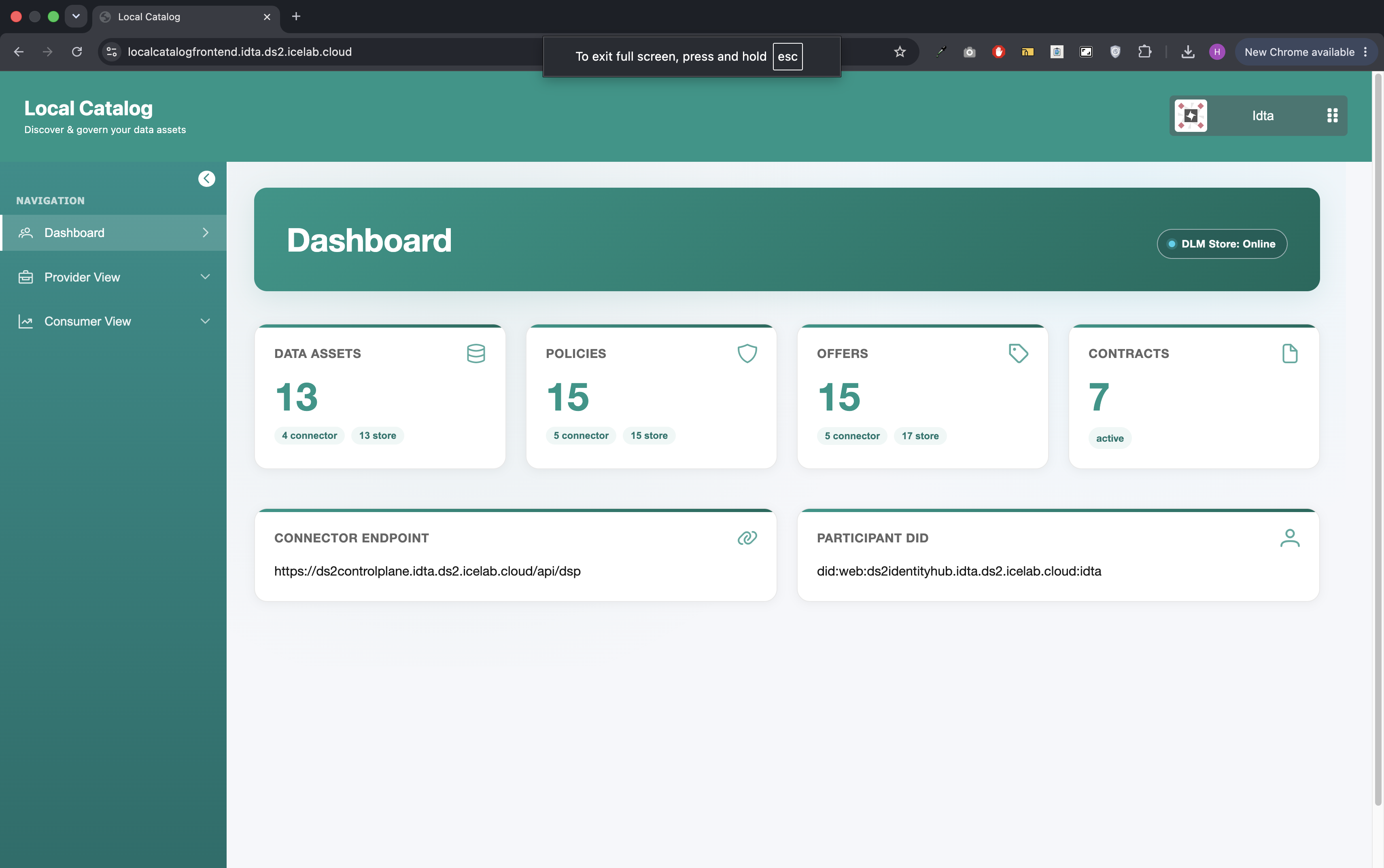Screen dimensions: 1384x868
Task: Click the red hand blocker extension icon
Action: point(999,52)
